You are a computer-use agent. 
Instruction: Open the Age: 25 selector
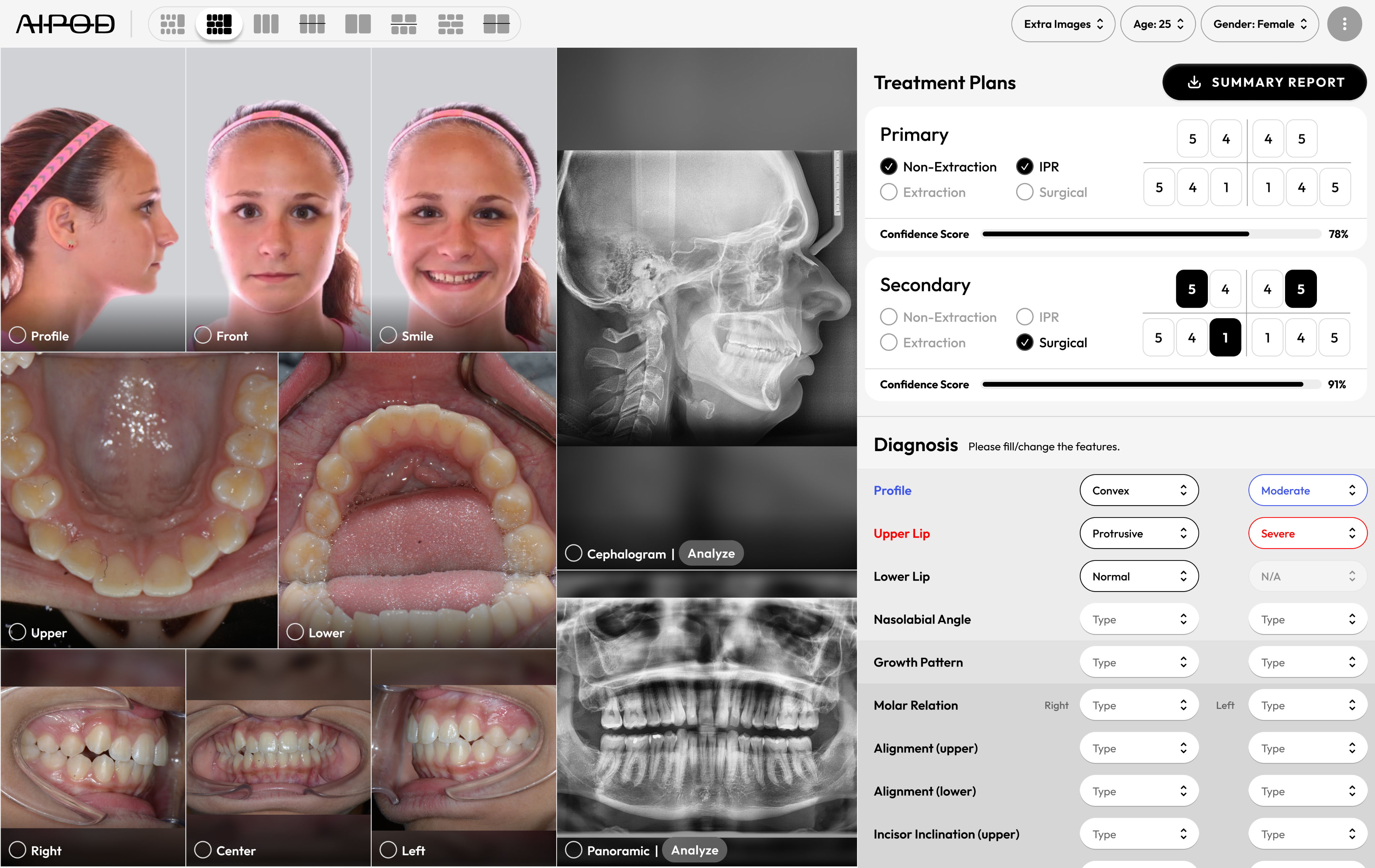[x=1157, y=24]
